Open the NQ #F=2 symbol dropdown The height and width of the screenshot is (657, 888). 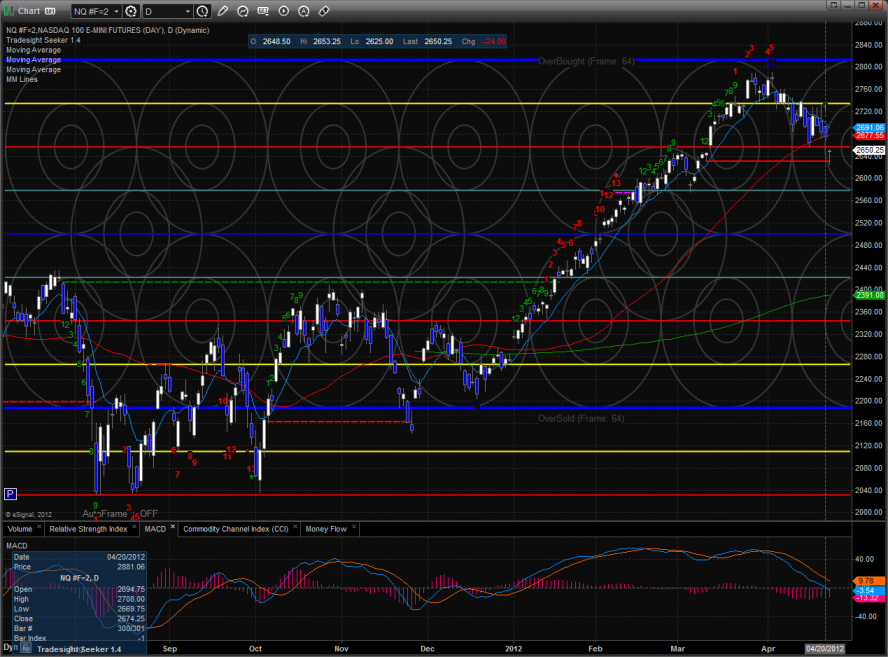tap(111, 11)
